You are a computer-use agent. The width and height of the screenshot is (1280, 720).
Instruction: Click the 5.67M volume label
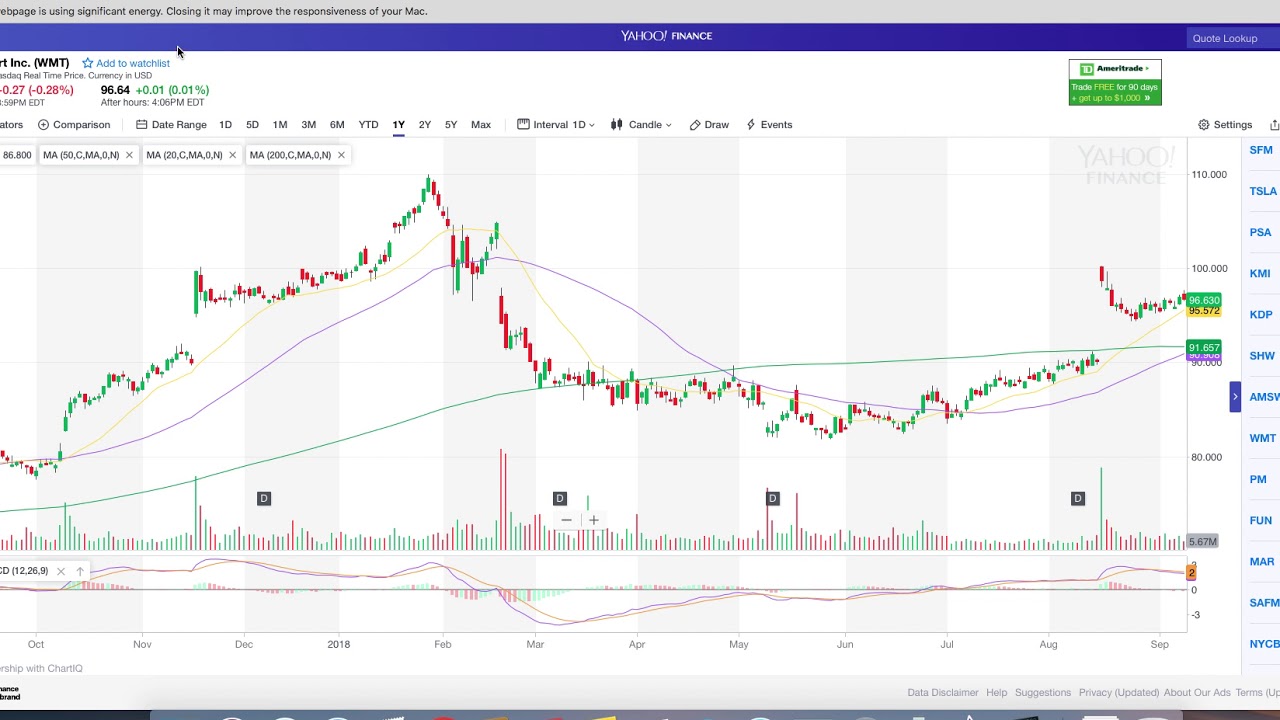click(1203, 542)
